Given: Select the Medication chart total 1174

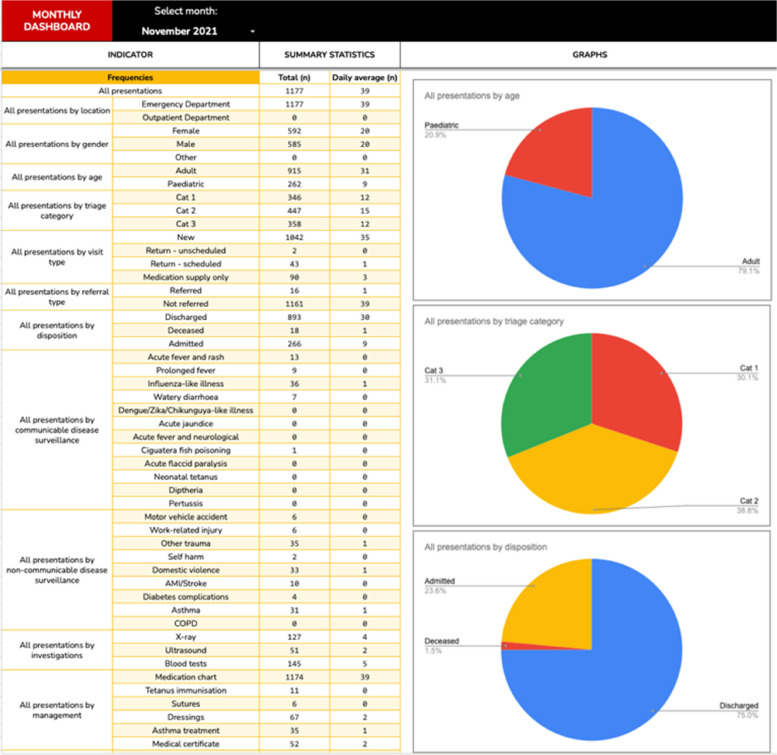Looking at the screenshot, I should click(x=294, y=677).
